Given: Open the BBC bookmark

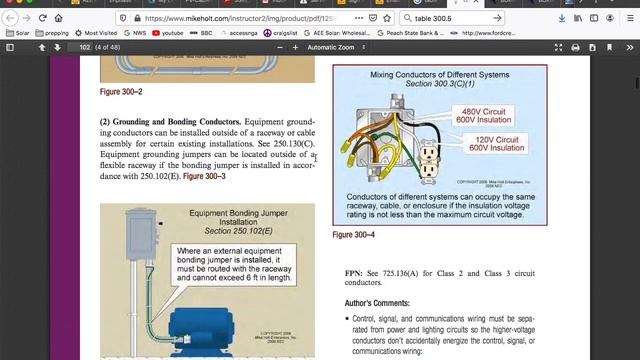Looking at the screenshot, I should point(201,33).
